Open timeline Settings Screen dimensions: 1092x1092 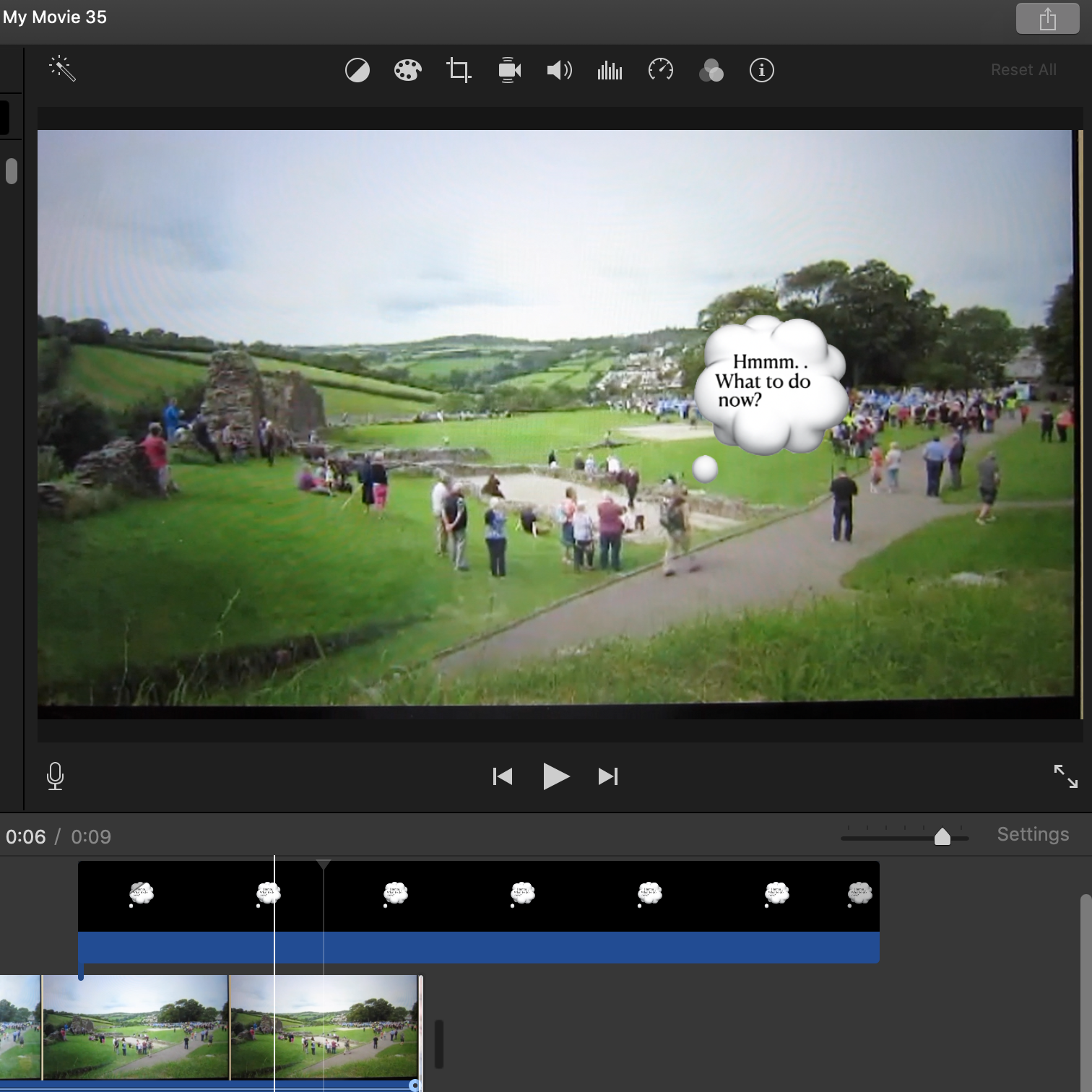click(x=1033, y=834)
